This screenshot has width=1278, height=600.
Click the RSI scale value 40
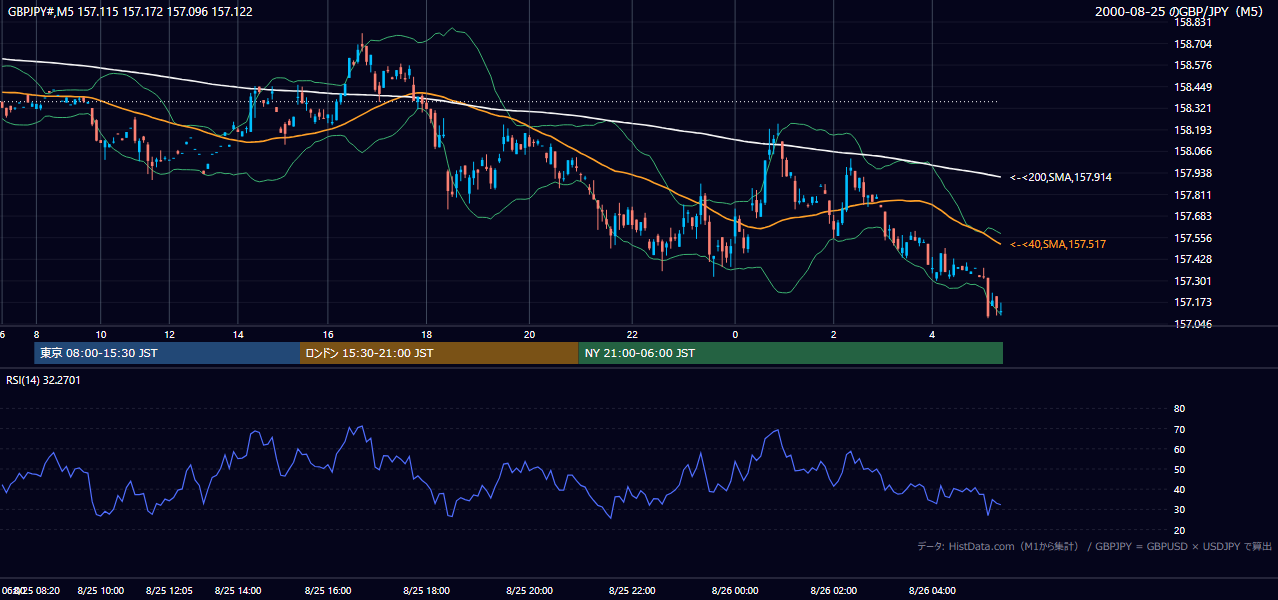click(1179, 490)
